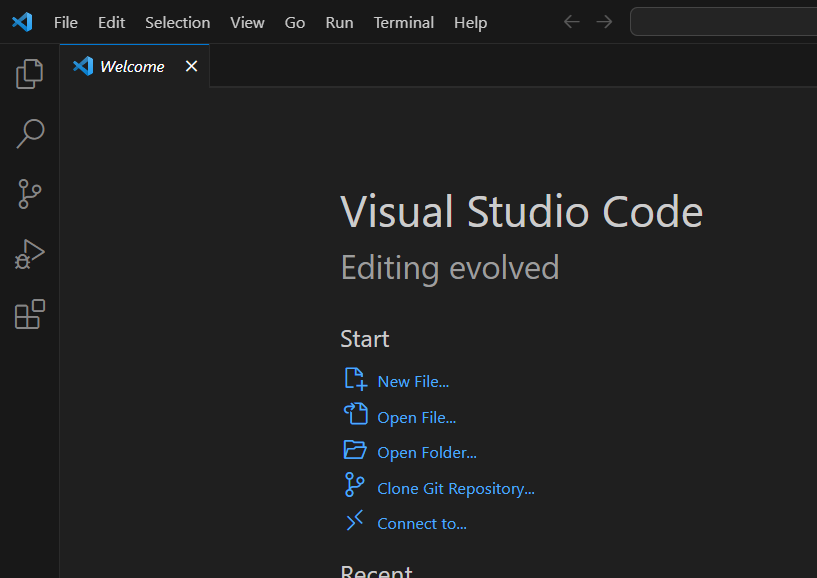Click the Connect to remote icon

pyautogui.click(x=355, y=520)
